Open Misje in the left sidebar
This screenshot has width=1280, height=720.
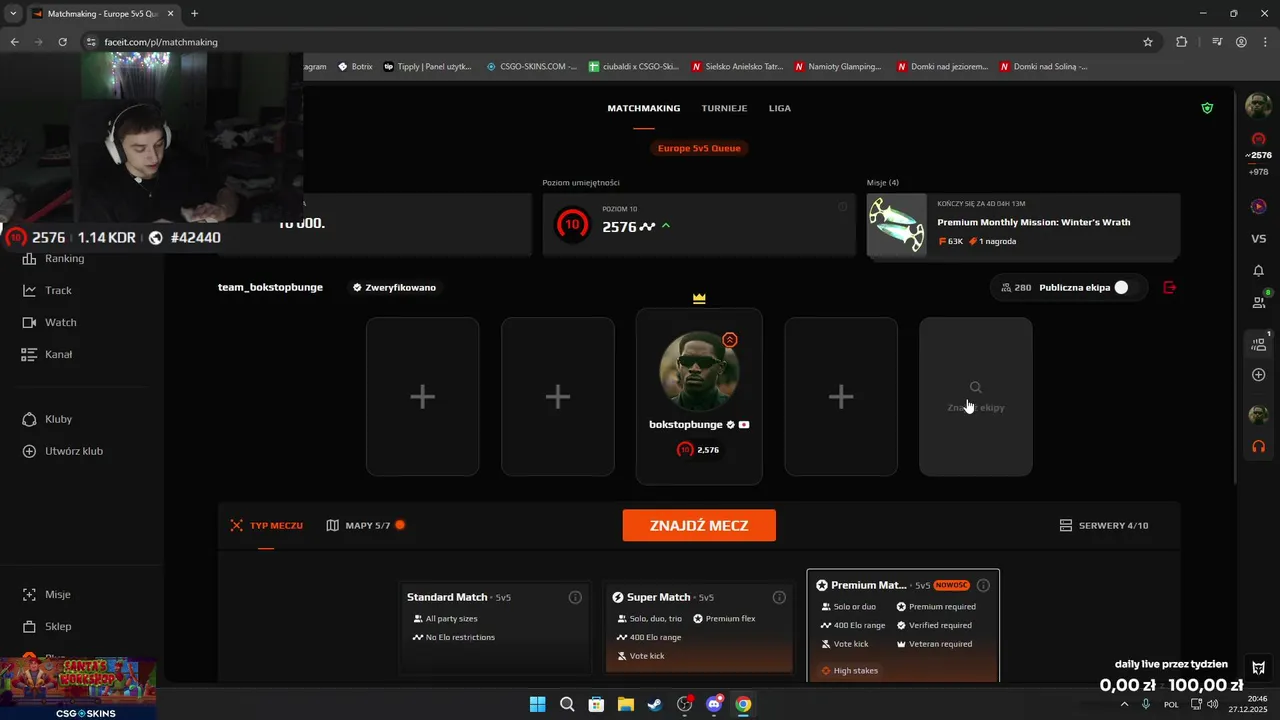tap(46, 594)
